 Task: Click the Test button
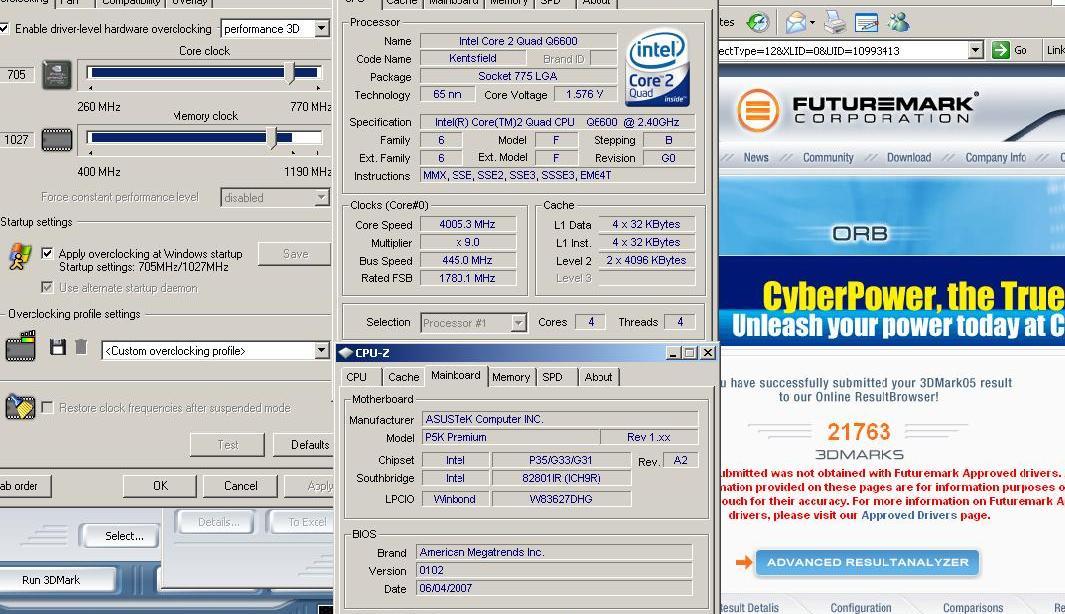click(228, 445)
